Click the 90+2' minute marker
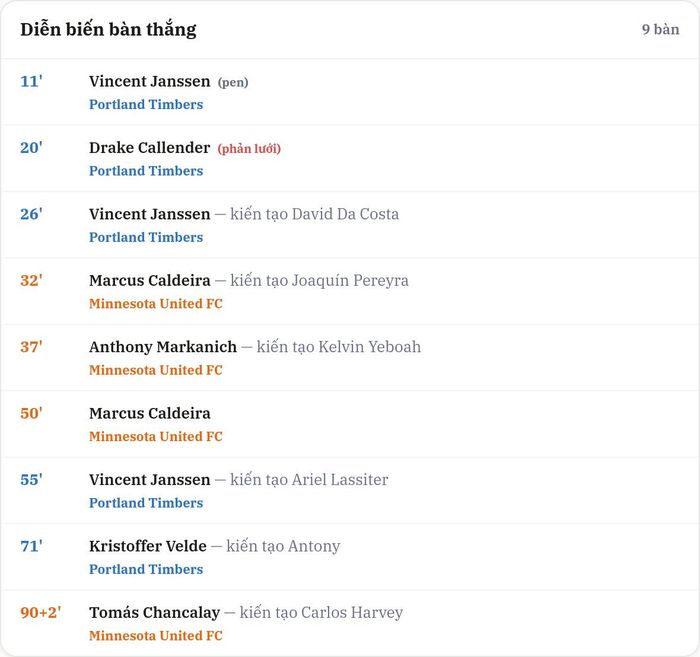 coord(41,612)
